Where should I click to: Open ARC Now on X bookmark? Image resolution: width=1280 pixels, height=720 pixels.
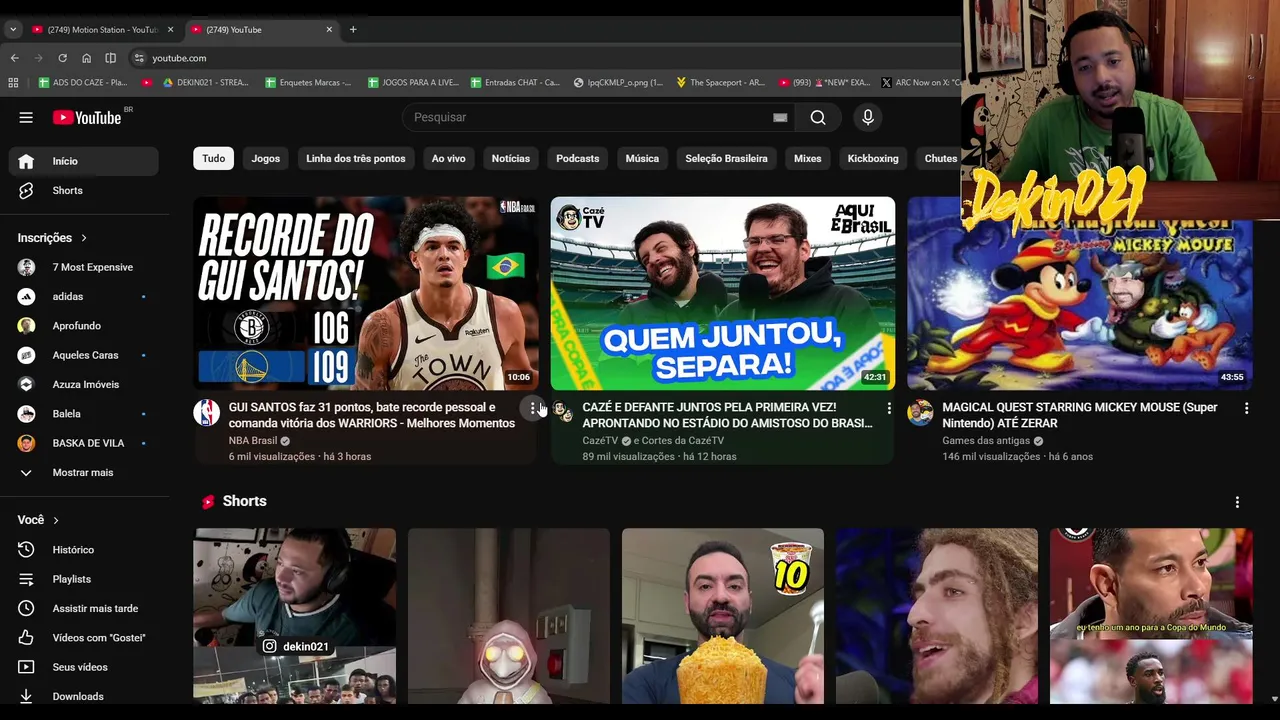pyautogui.click(x=921, y=83)
